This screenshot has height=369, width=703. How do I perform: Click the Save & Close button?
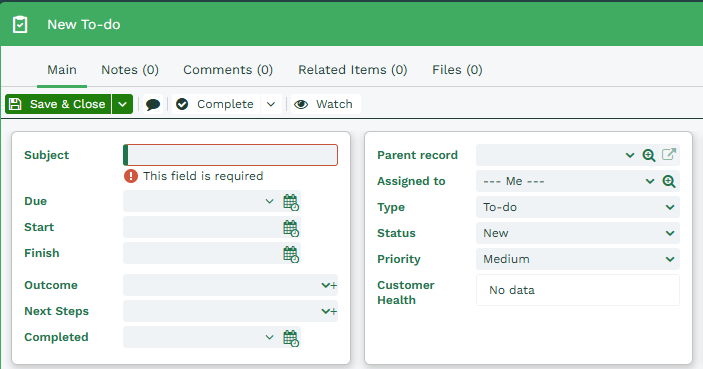58,104
